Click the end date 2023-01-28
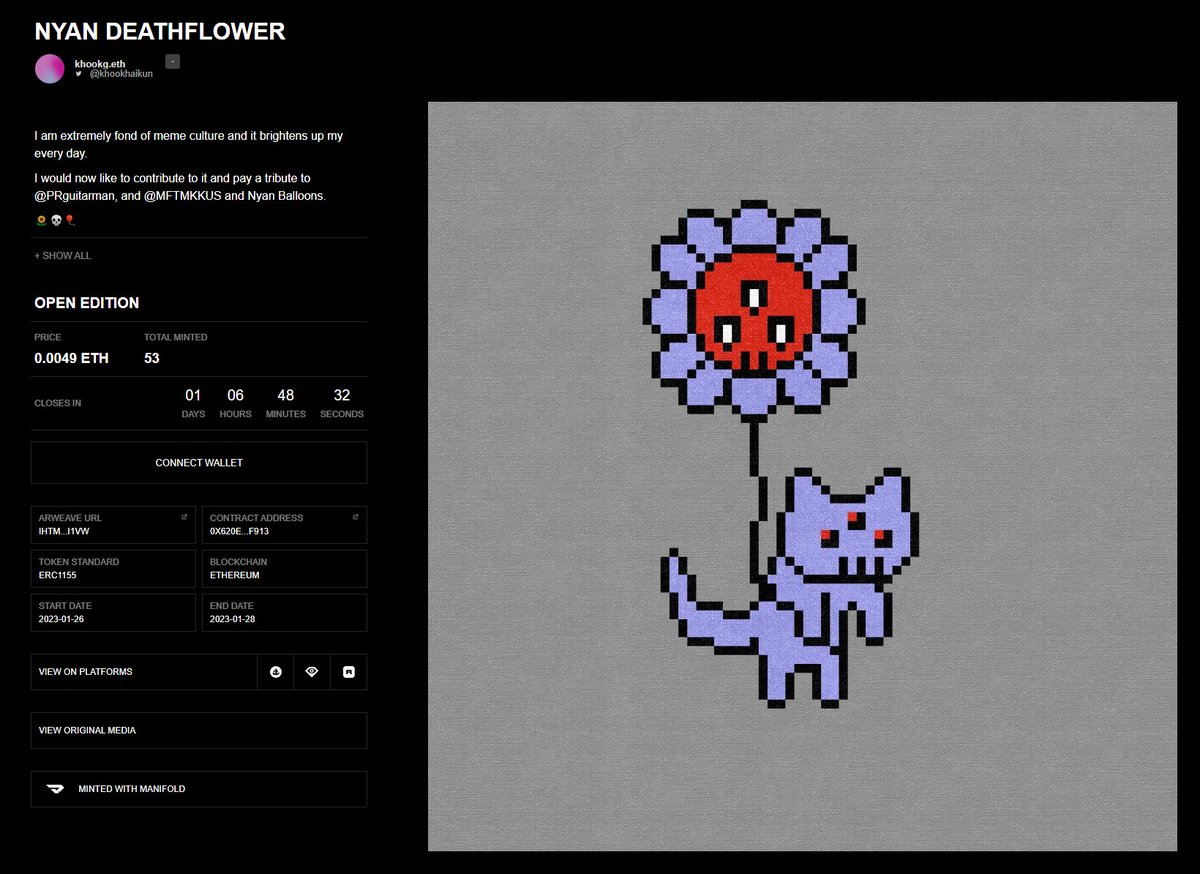 click(x=235, y=619)
